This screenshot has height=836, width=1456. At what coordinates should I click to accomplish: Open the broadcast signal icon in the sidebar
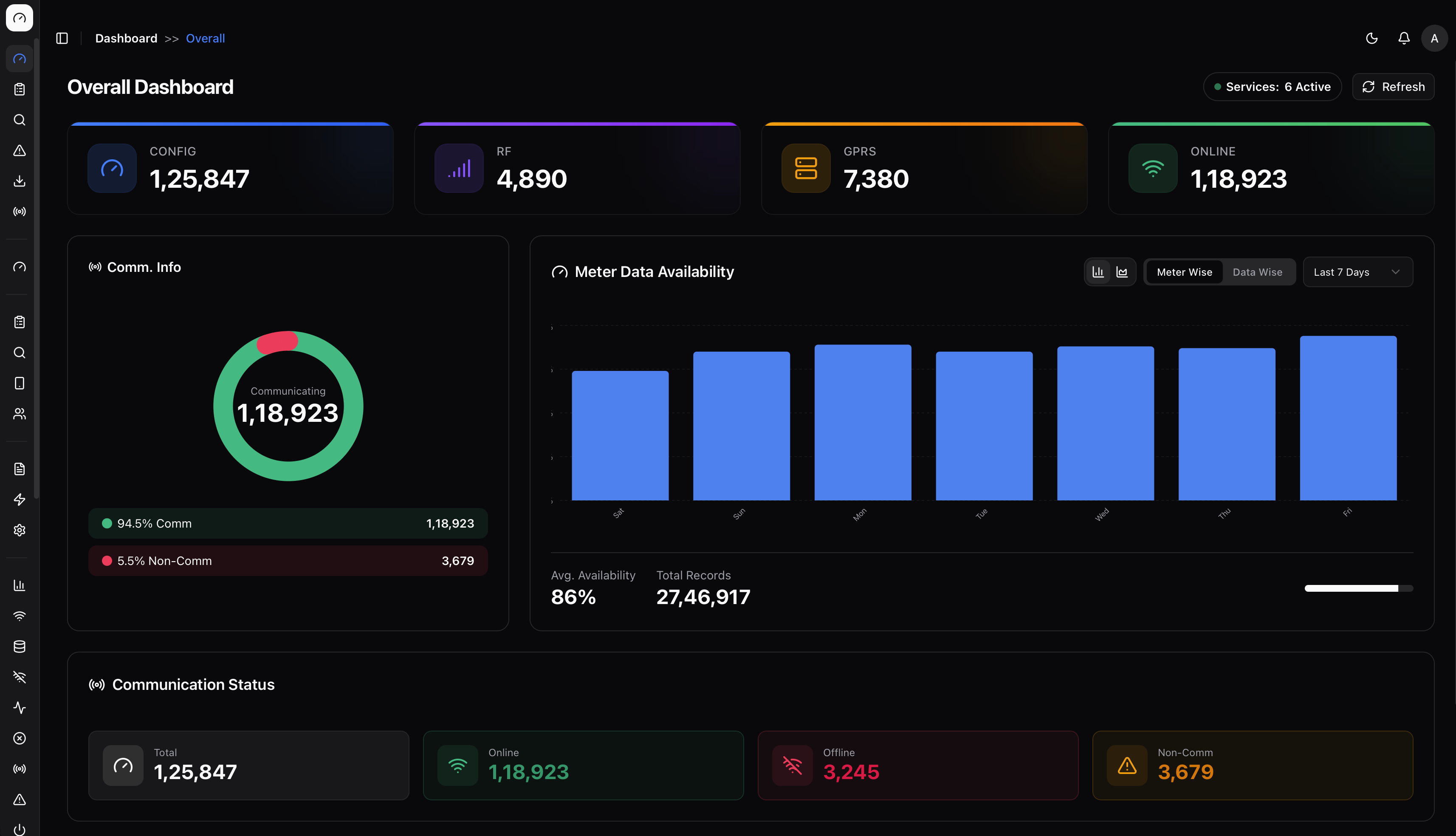[19, 211]
